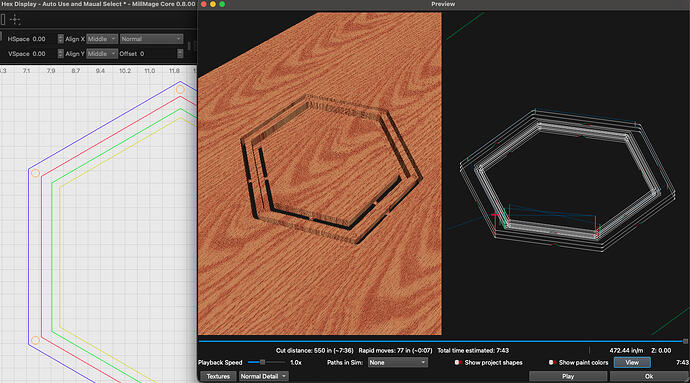Image resolution: width=690 pixels, height=383 pixels.
Task: Click the 11.0 ruler marking
Action: coord(150,70)
